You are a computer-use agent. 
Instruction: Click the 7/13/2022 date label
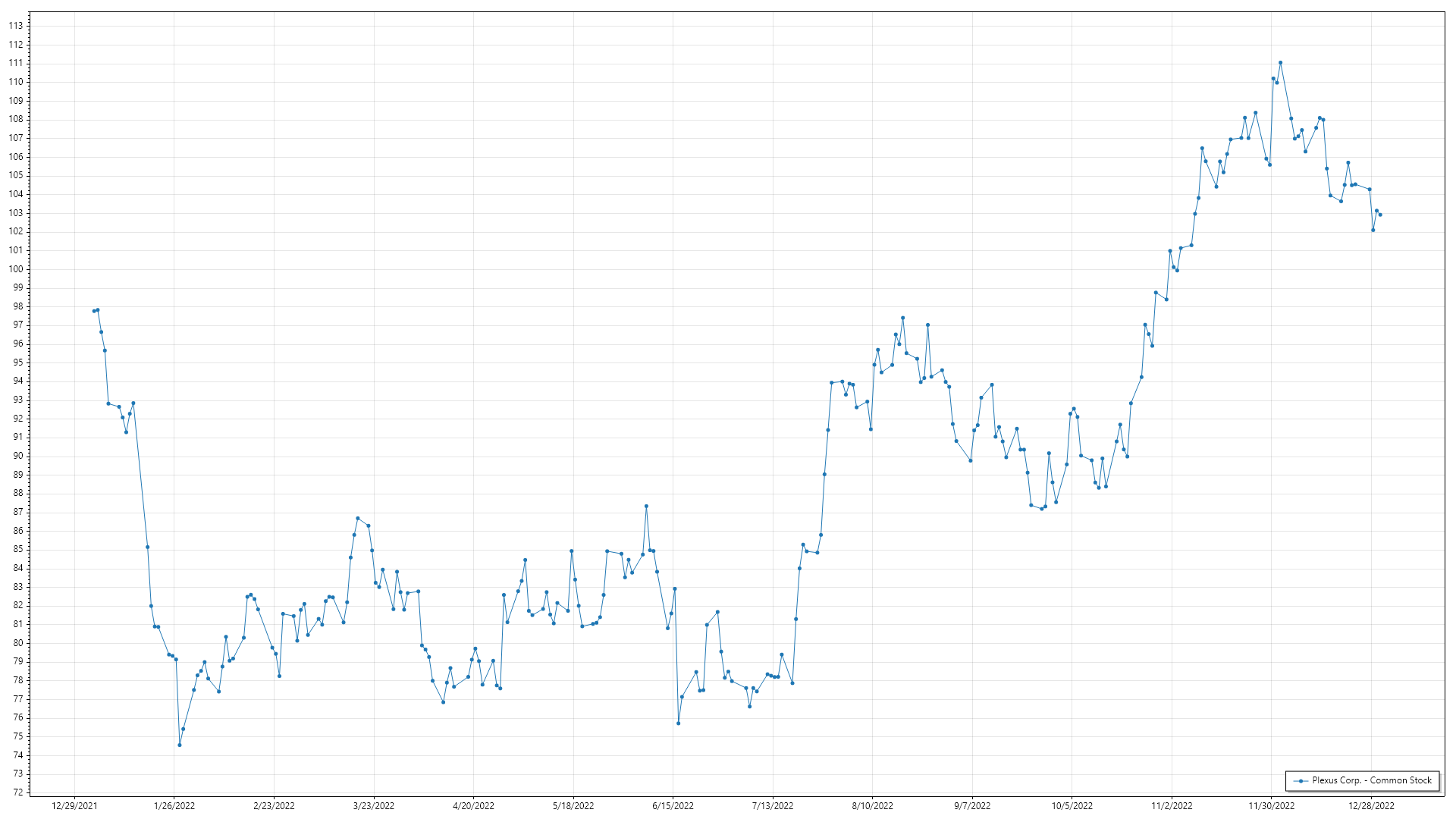coord(773,806)
